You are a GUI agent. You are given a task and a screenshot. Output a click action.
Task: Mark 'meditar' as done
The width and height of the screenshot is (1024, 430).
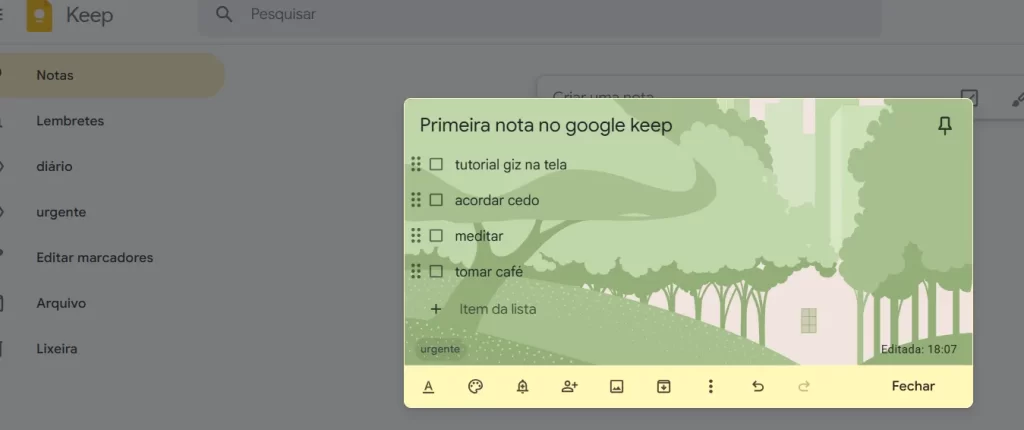(x=436, y=236)
